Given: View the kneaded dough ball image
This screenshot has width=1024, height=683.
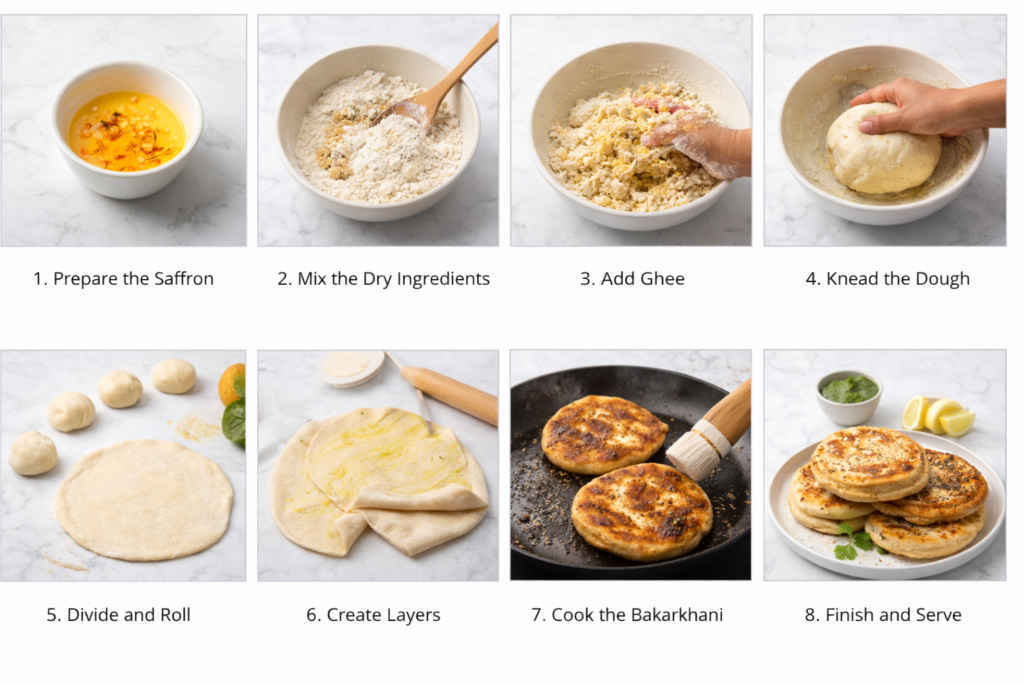Looking at the screenshot, I should [x=885, y=131].
